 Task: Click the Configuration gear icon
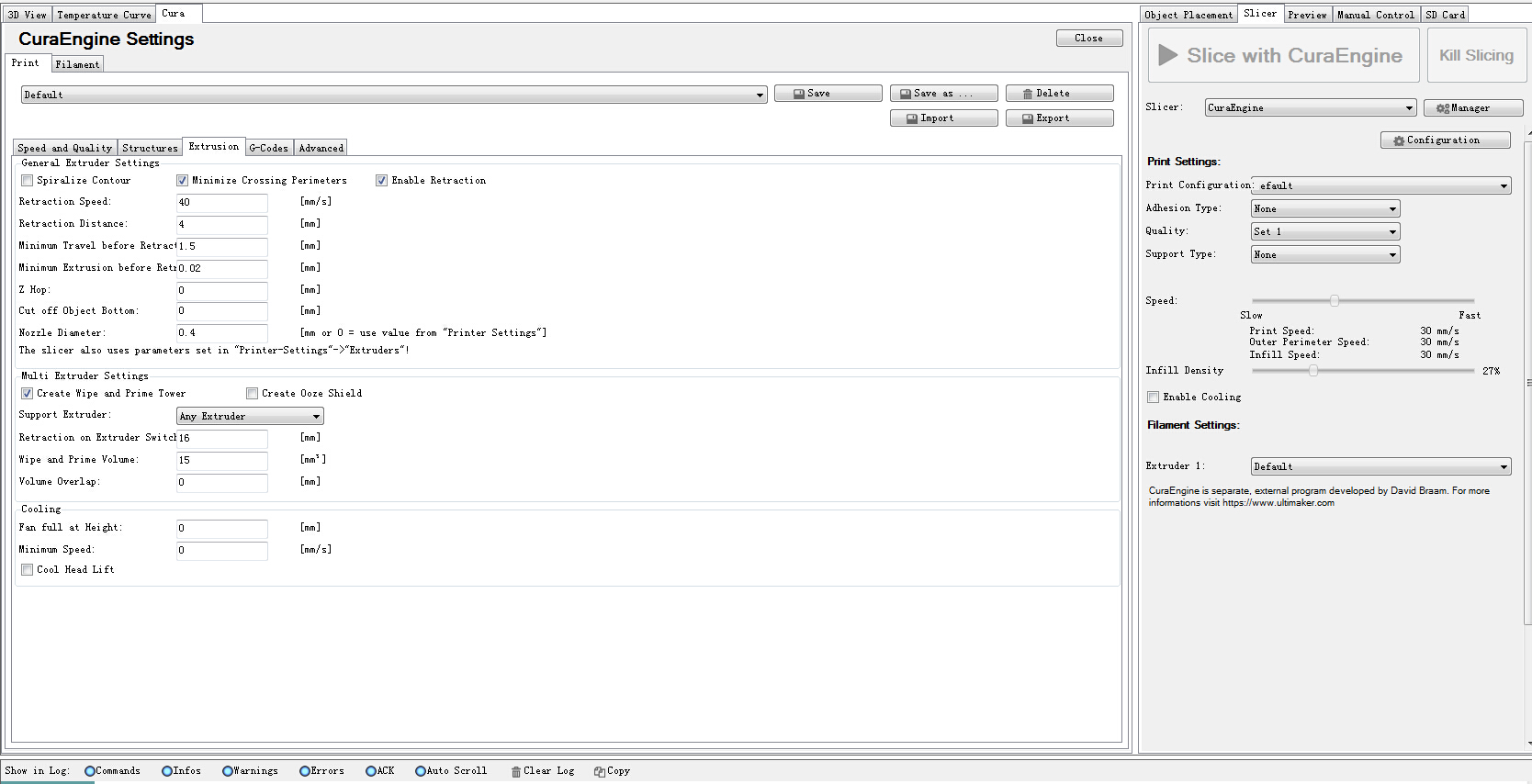point(1399,140)
